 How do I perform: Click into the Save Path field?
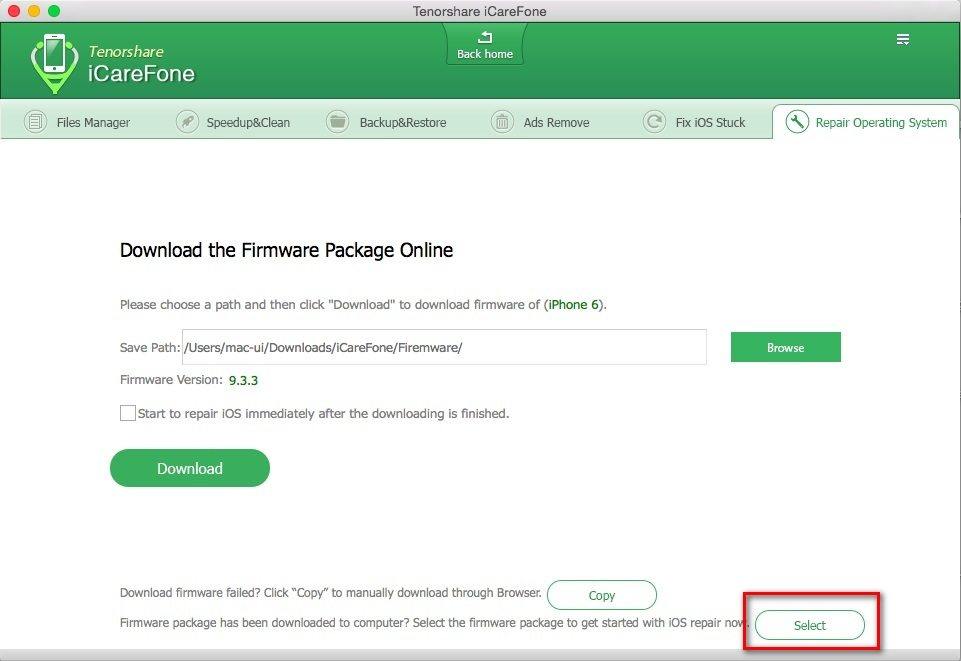(444, 347)
